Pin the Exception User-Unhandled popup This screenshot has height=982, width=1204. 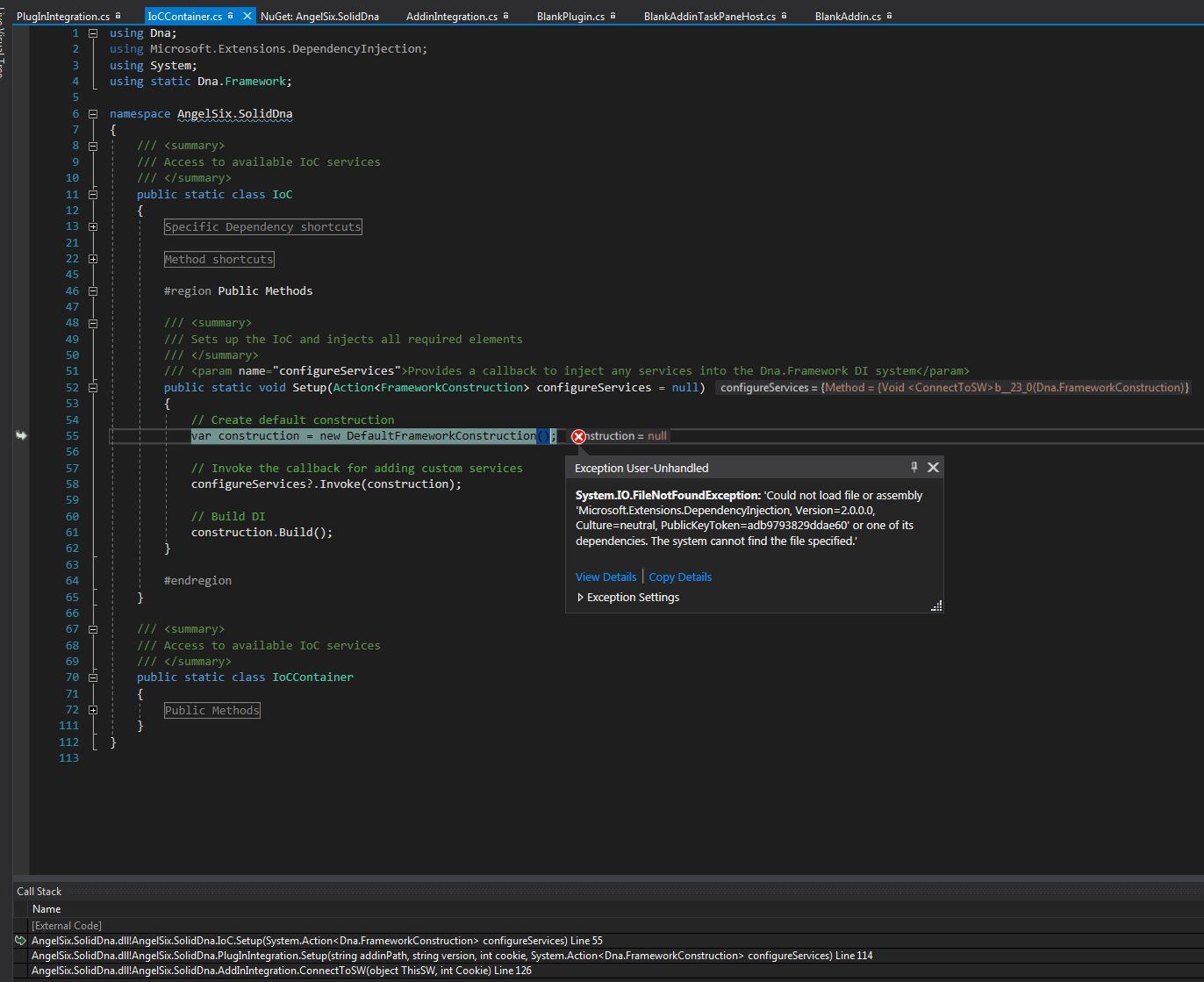click(914, 467)
